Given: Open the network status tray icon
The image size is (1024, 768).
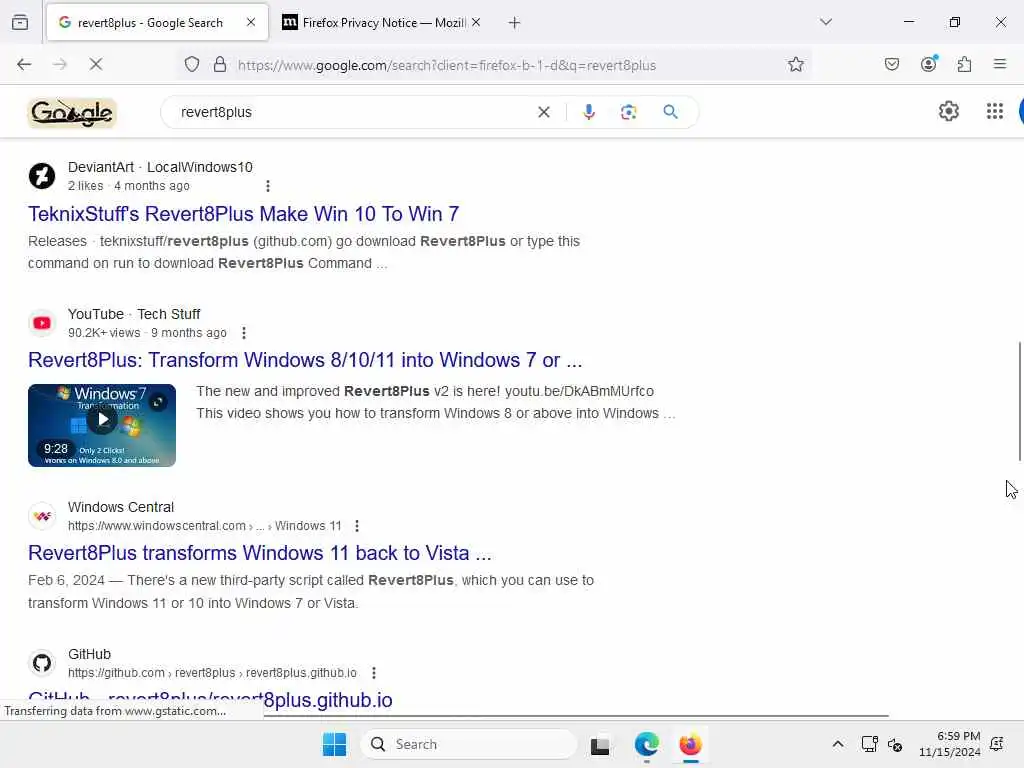Looking at the screenshot, I should (x=869, y=744).
